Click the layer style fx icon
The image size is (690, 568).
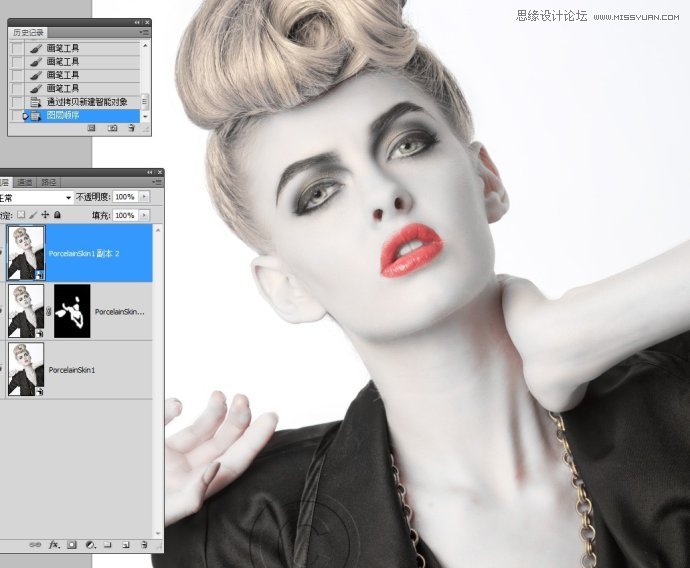[54, 545]
